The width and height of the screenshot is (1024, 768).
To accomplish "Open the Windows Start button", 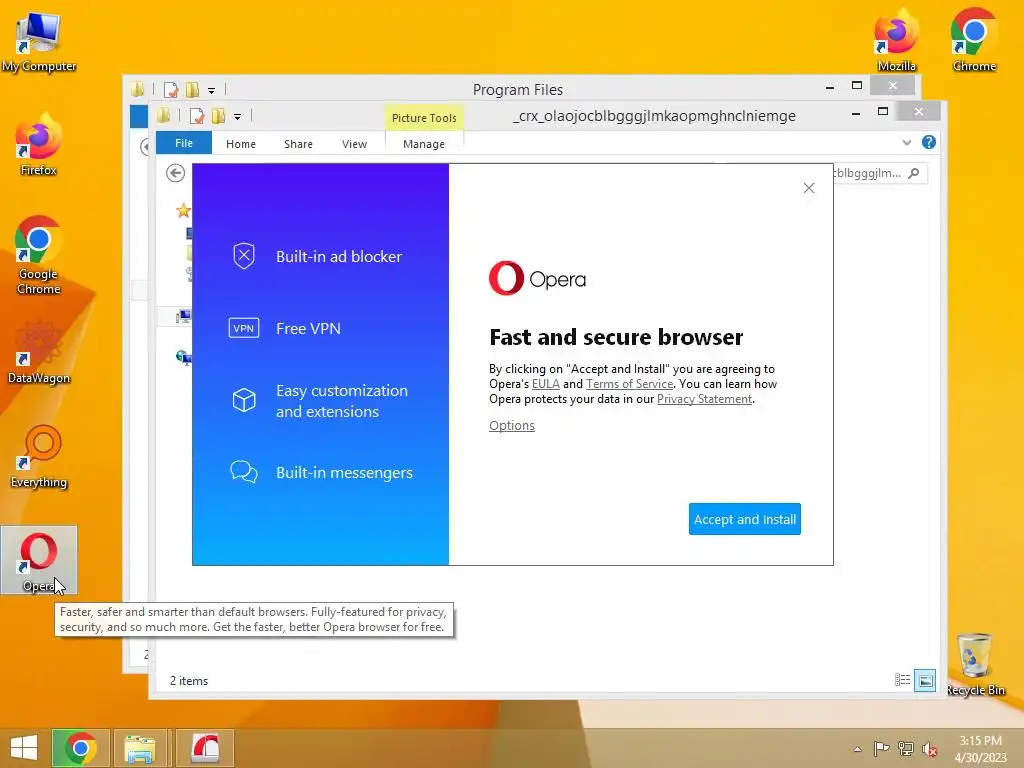I will point(24,748).
